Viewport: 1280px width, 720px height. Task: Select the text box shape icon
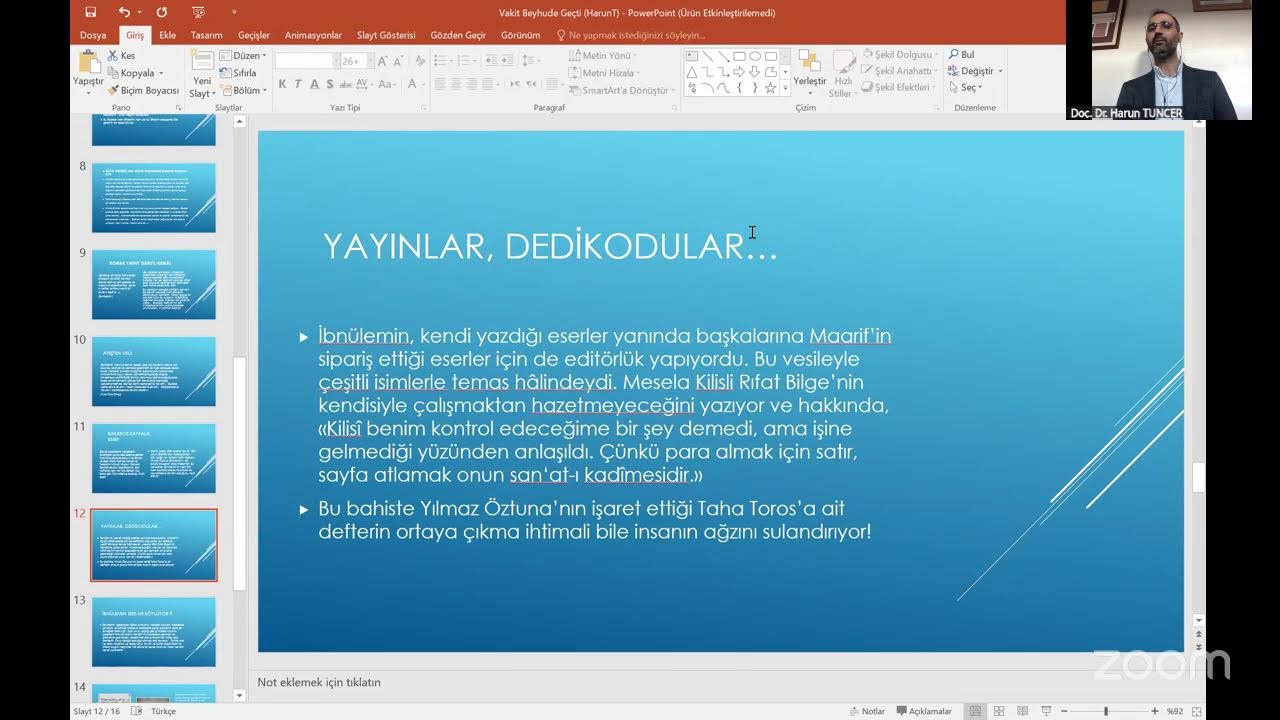point(691,56)
